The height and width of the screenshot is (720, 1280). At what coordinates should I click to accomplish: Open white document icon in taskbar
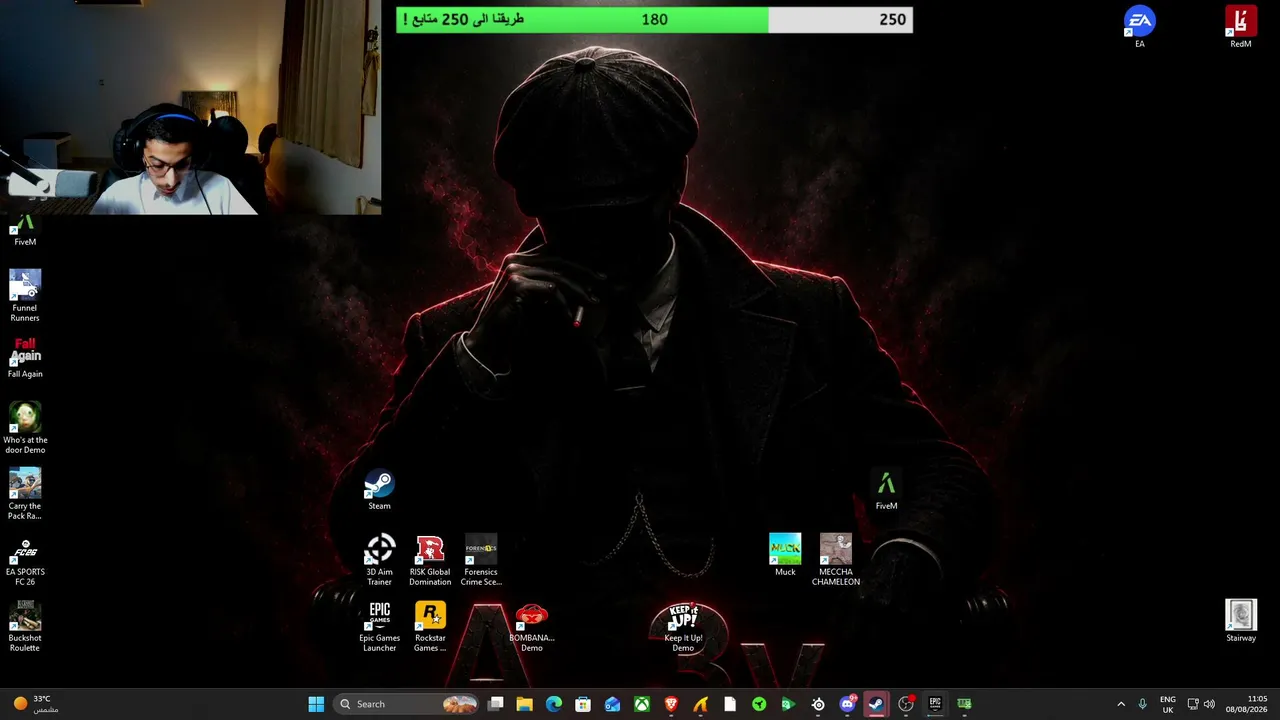[x=730, y=704]
